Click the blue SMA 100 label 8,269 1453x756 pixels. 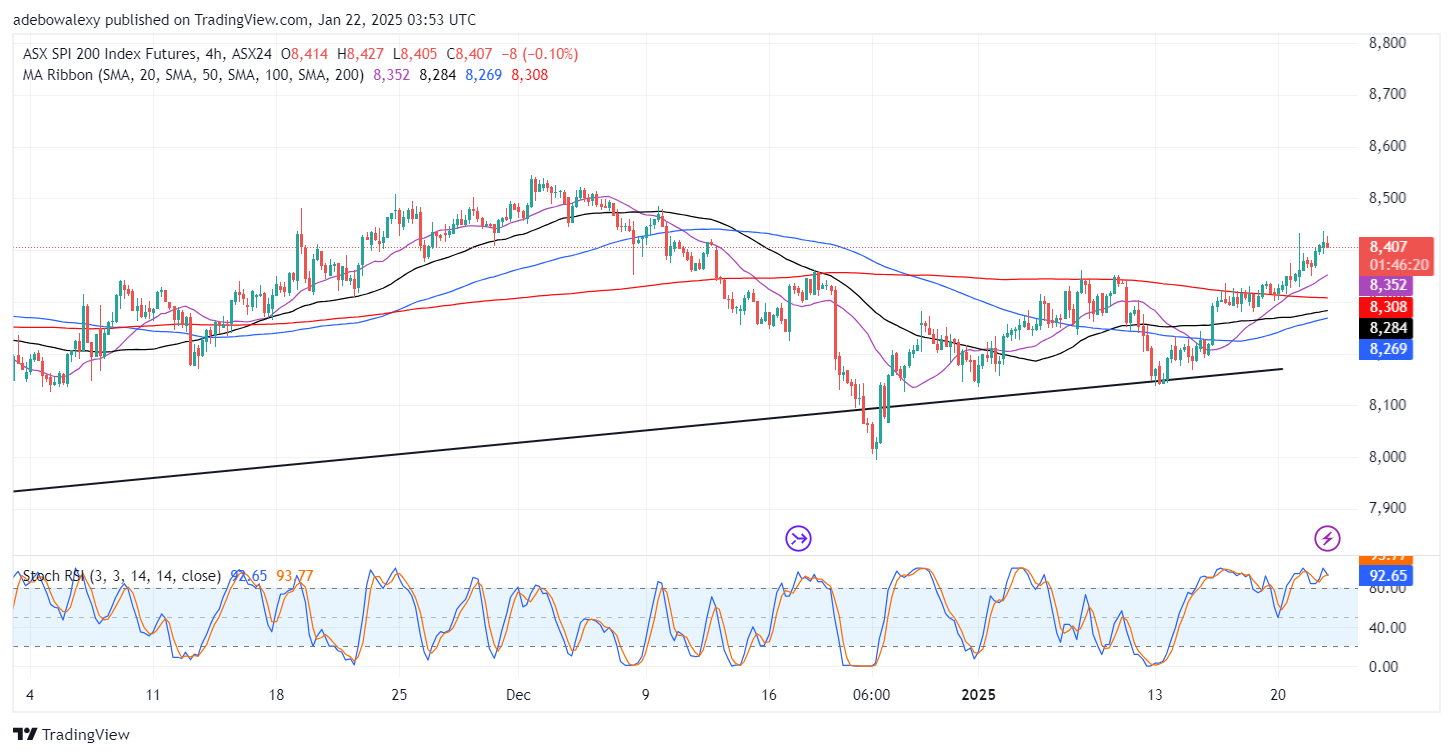1385,350
